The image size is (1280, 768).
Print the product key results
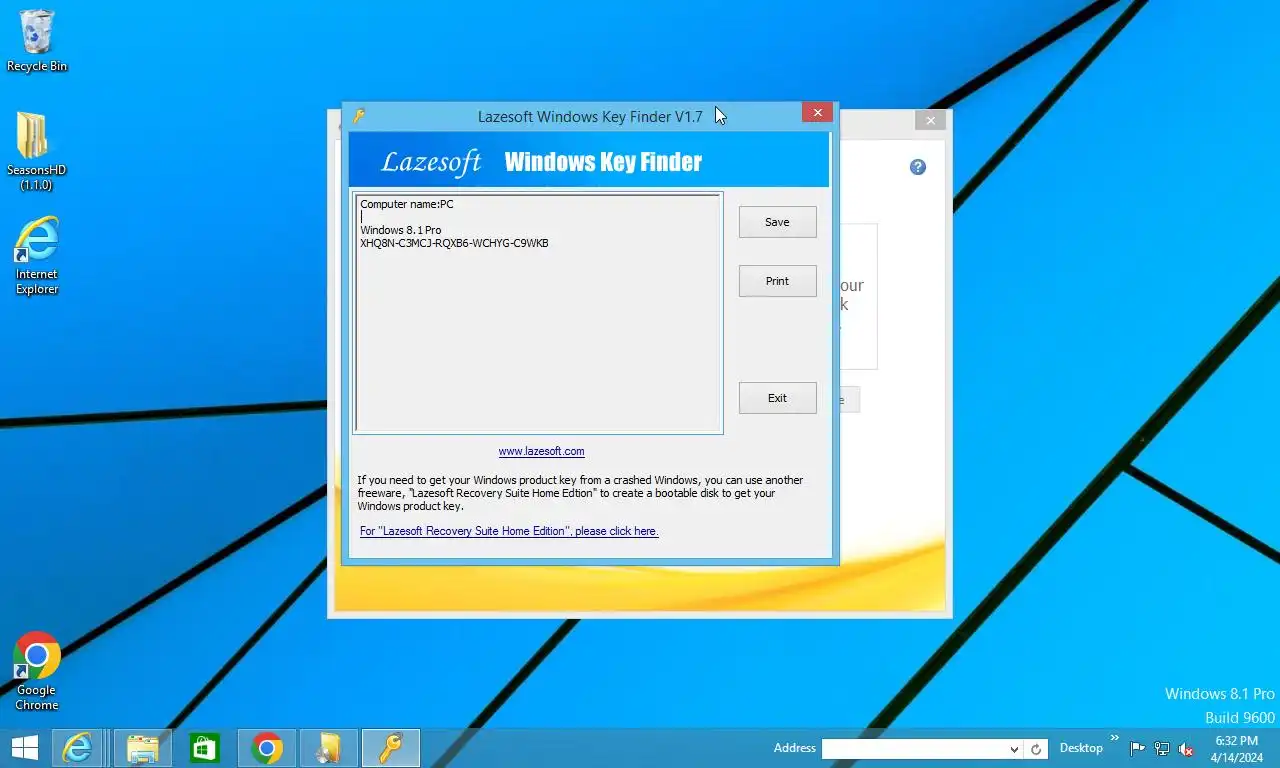tap(777, 281)
